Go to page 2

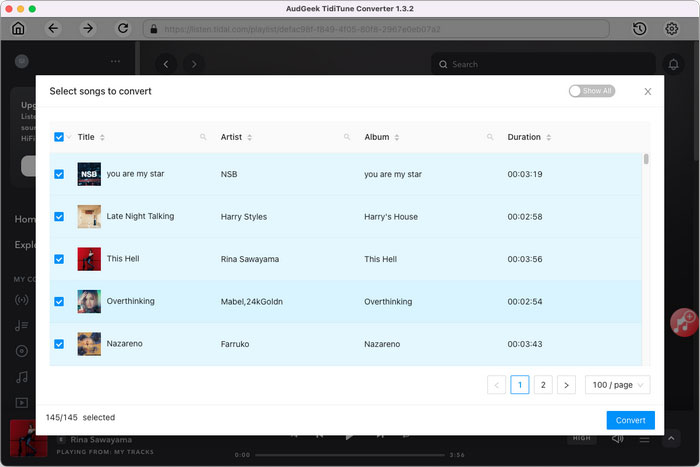(543, 385)
